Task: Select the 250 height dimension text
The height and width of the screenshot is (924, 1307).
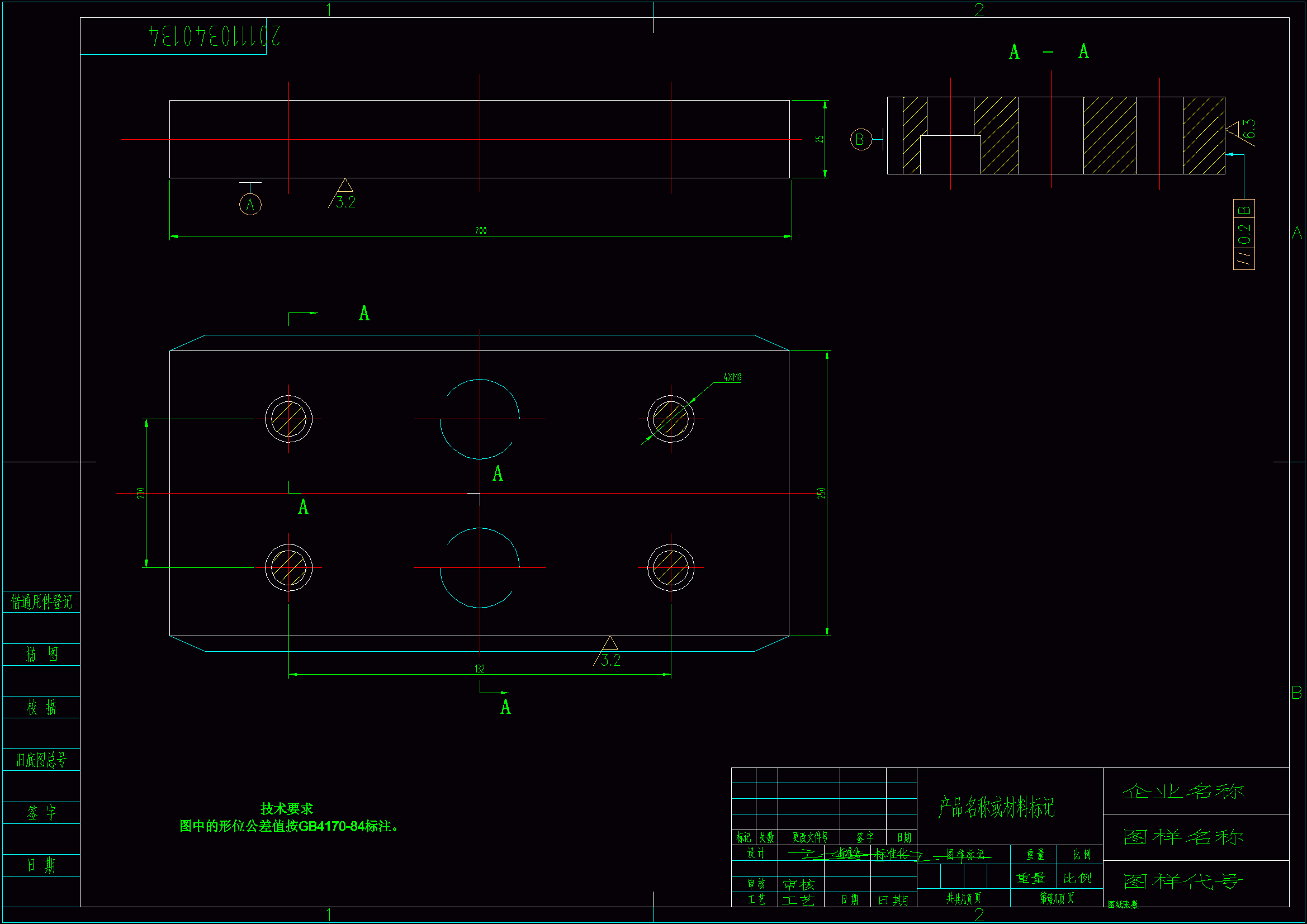Action: (x=821, y=493)
